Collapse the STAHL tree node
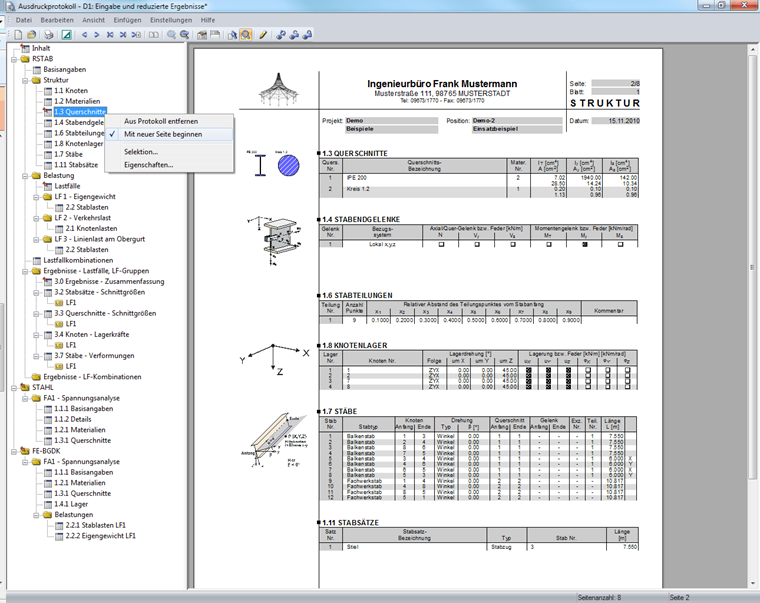760x603 pixels. tap(14, 386)
